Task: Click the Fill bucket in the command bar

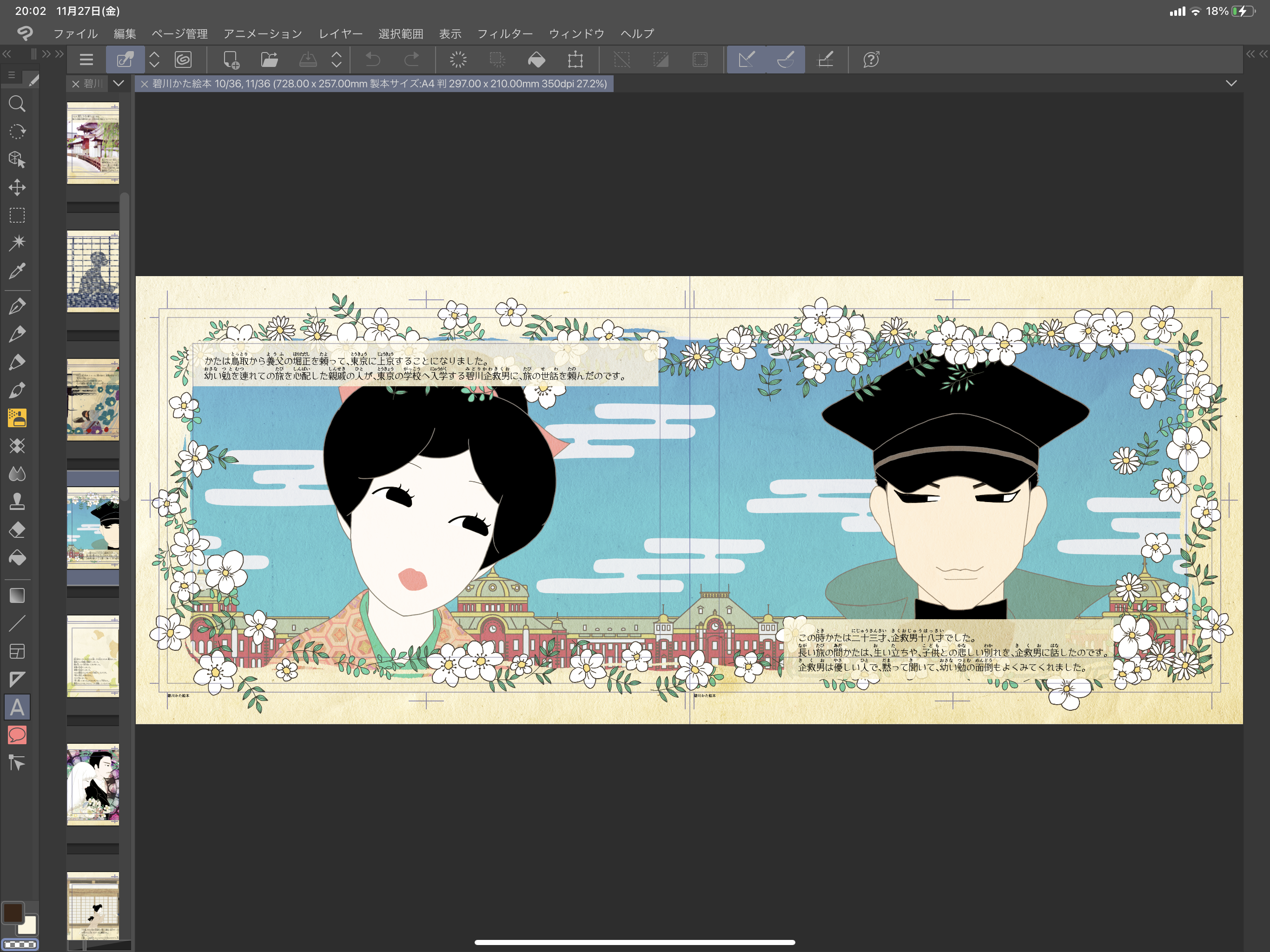Action: [536, 59]
